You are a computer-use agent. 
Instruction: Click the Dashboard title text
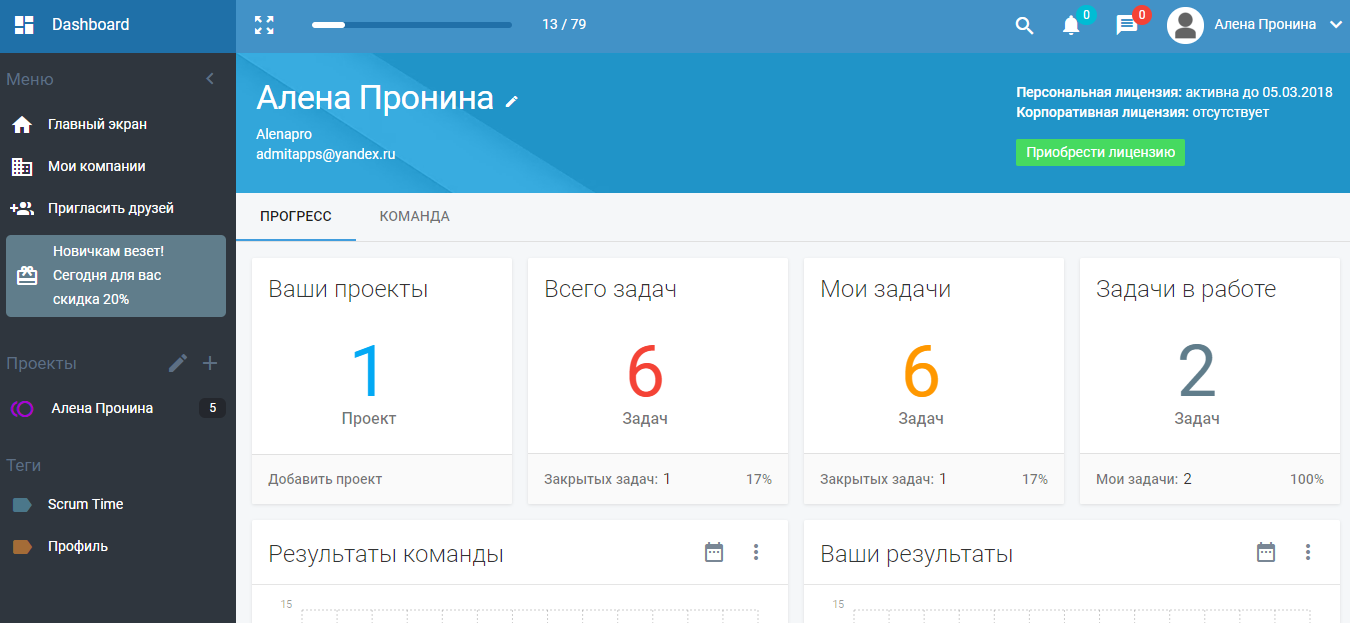pyautogui.click(x=91, y=24)
